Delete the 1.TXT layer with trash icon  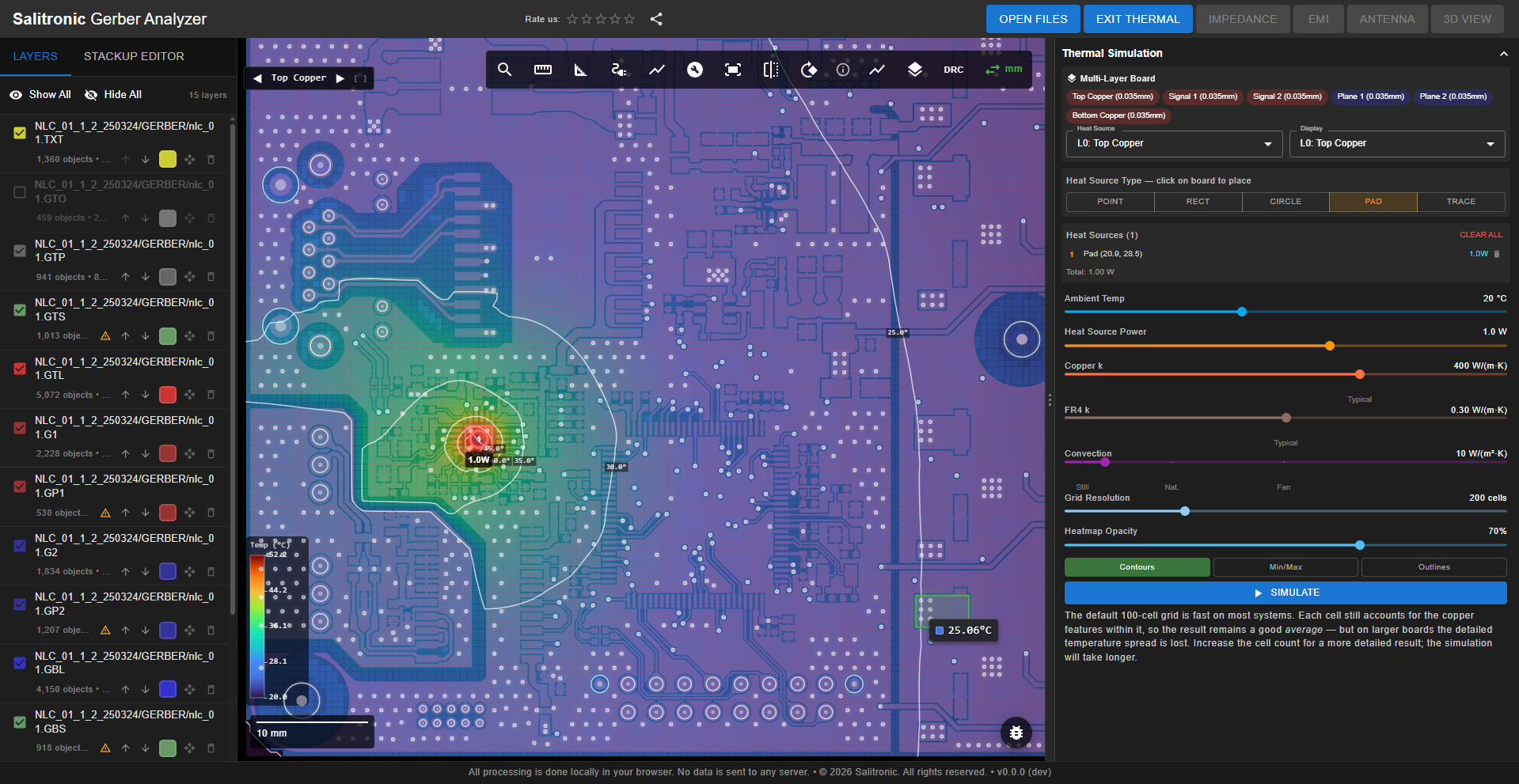211,159
